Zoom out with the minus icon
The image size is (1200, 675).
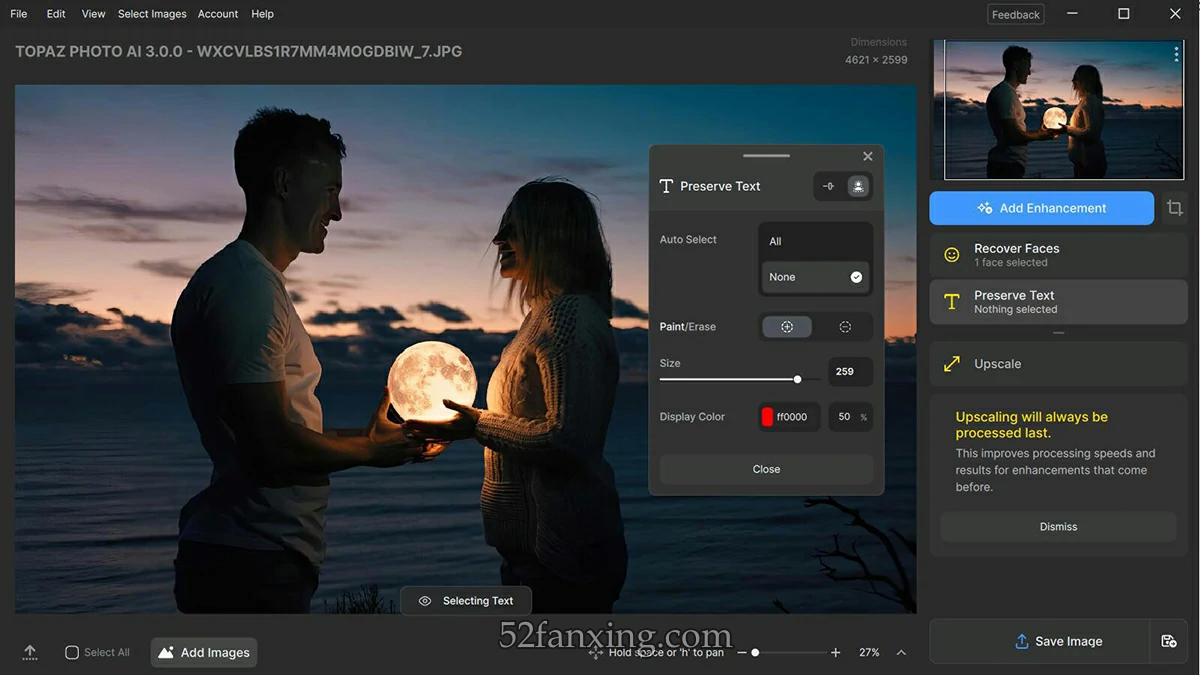pyautogui.click(x=742, y=653)
